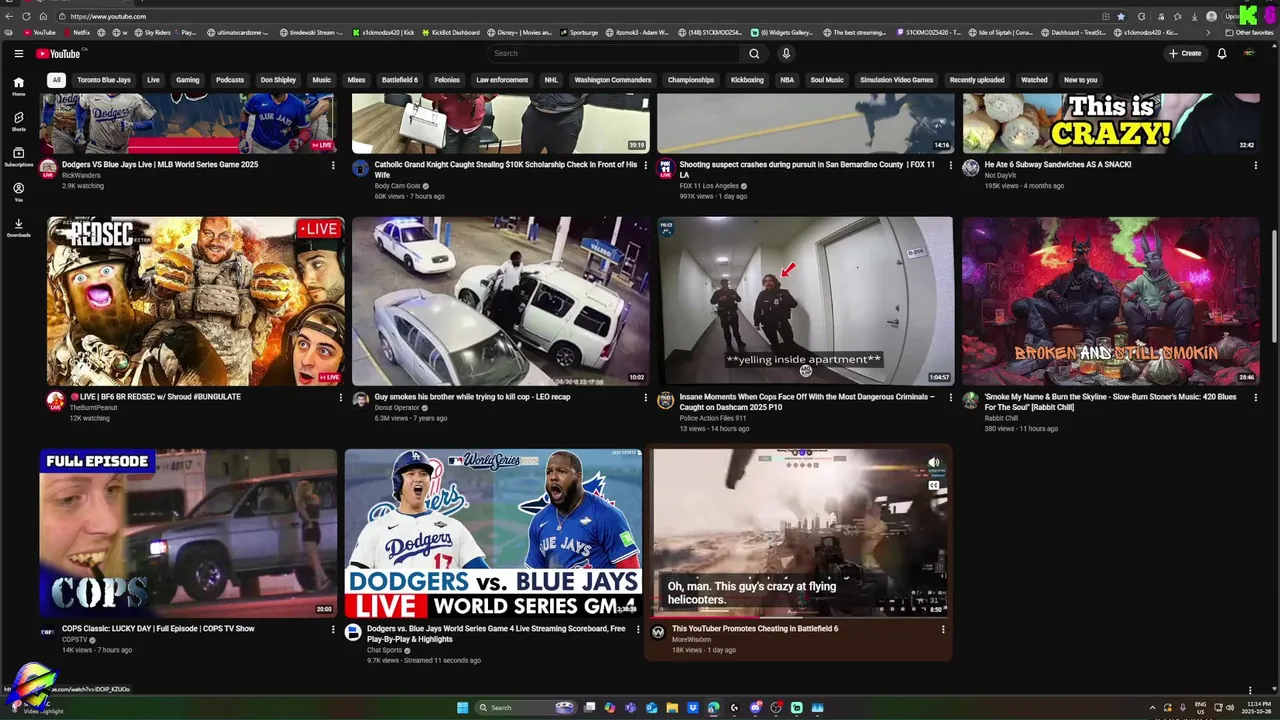Open more options for YouTuber Promotes Cheating video
Screen dimensions: 1280x720
[x=943, y=629]
